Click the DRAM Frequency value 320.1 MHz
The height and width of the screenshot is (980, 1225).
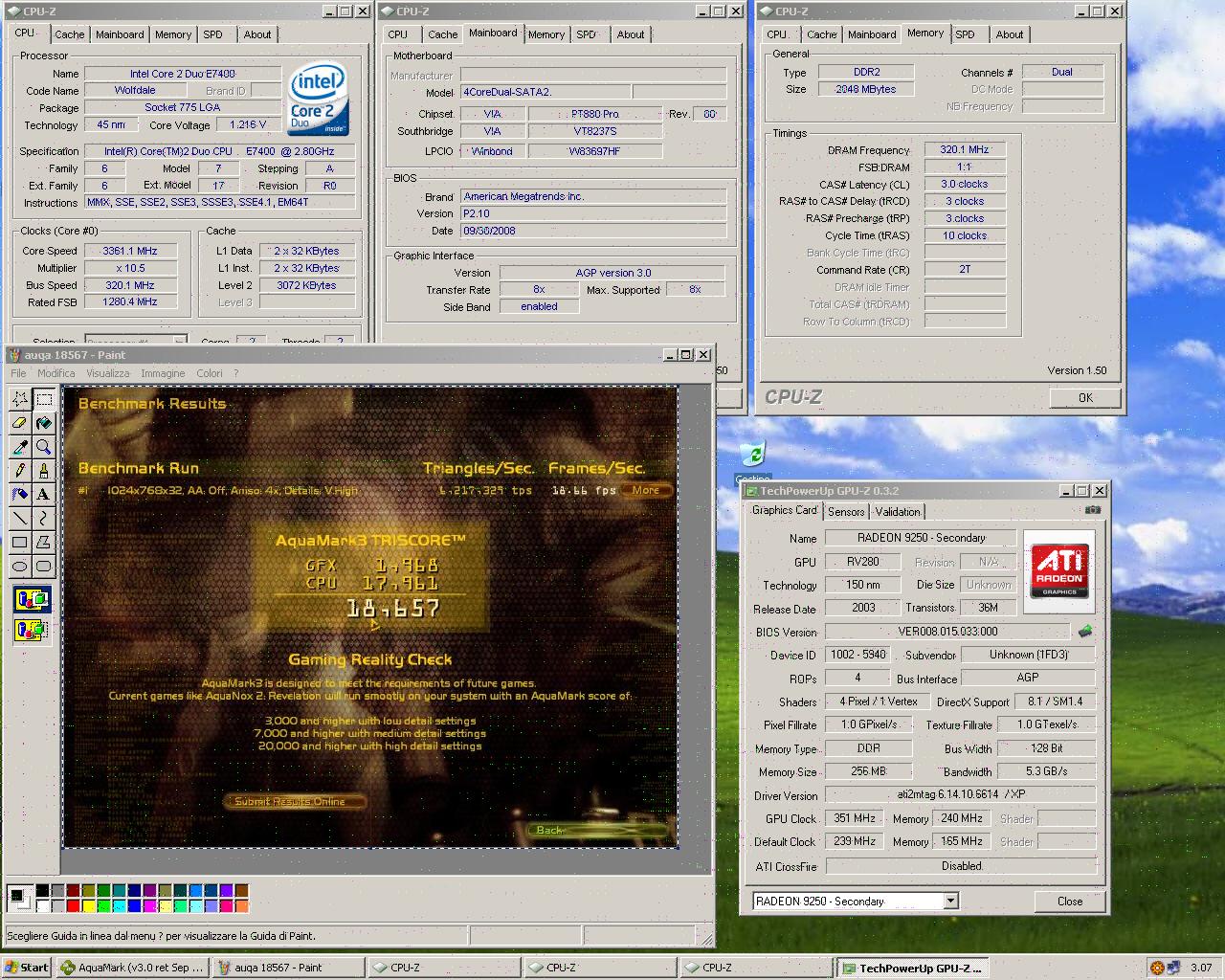(964, 149)
